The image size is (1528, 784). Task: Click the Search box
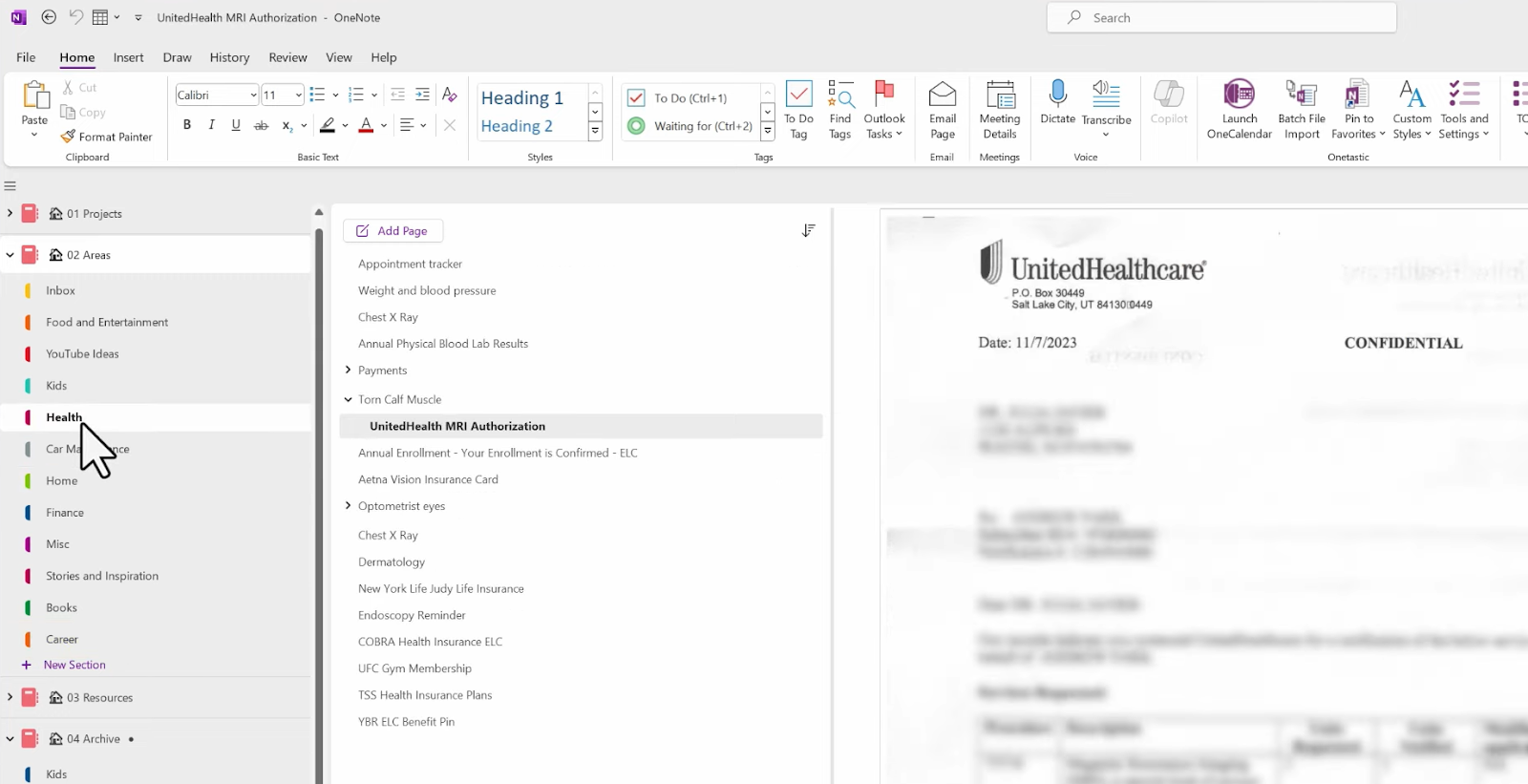coord(1221,17)
